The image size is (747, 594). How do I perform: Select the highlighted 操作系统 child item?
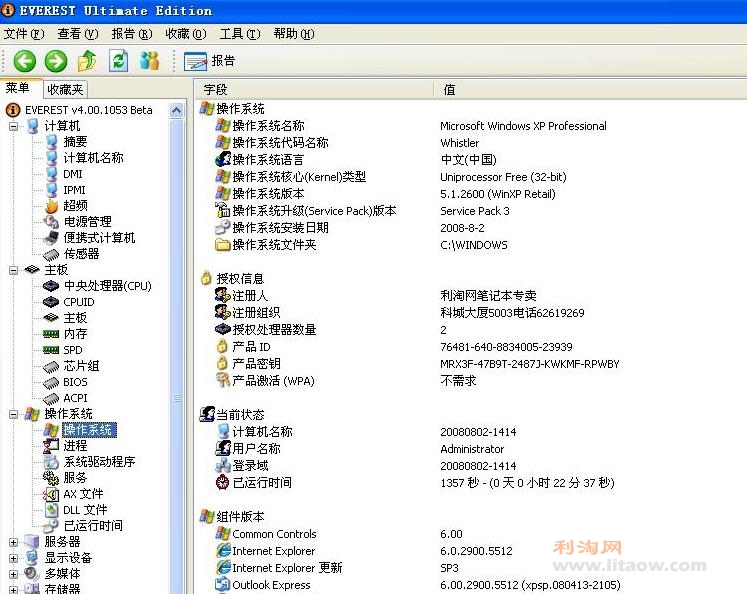point(89,430)
